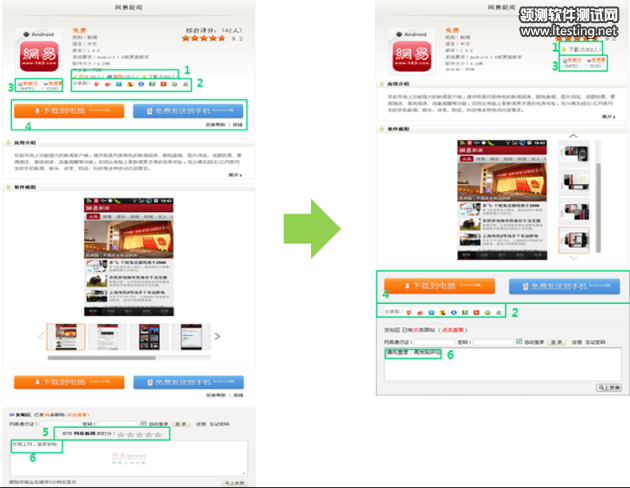This screenshot has height=488, width=630.
Task: Click up chevron above right mockup's vertical thumbnails
Action: pyautogui.click(x=572, y=135)
